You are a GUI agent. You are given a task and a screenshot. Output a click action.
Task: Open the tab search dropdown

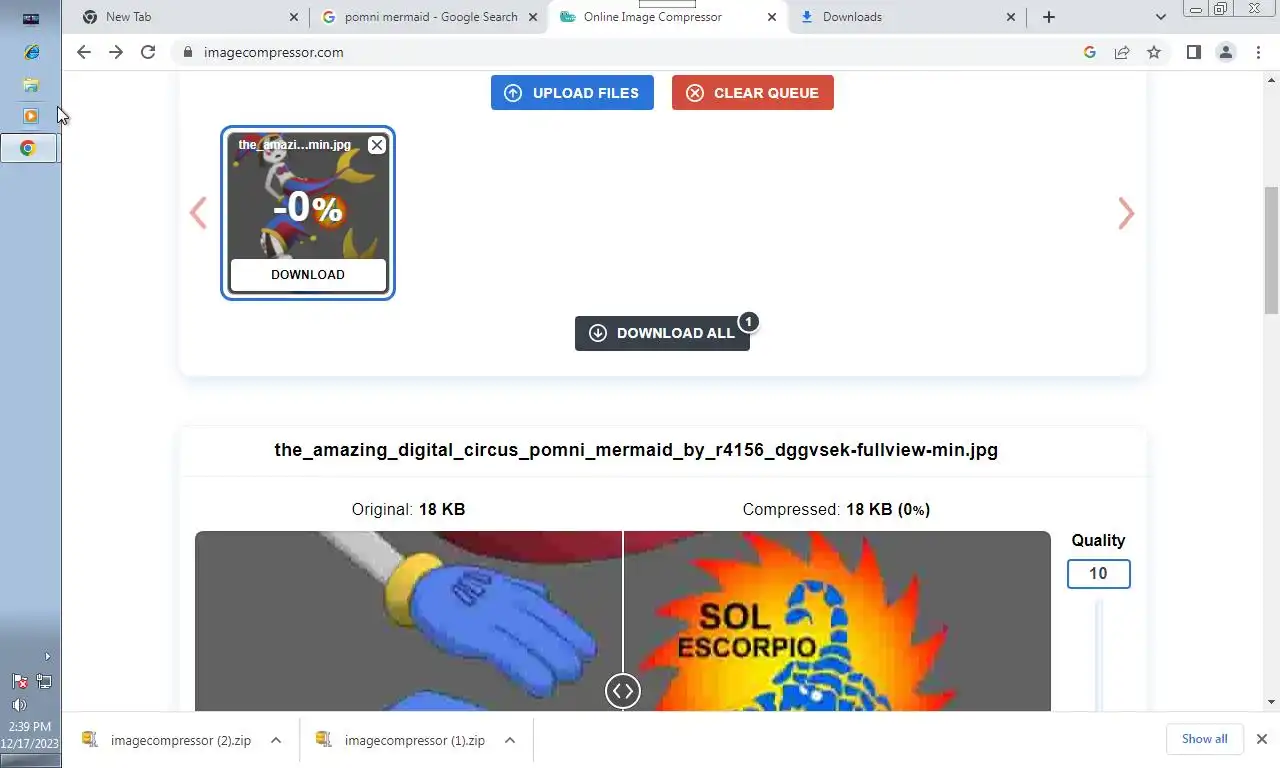(x=1160, y=17)
